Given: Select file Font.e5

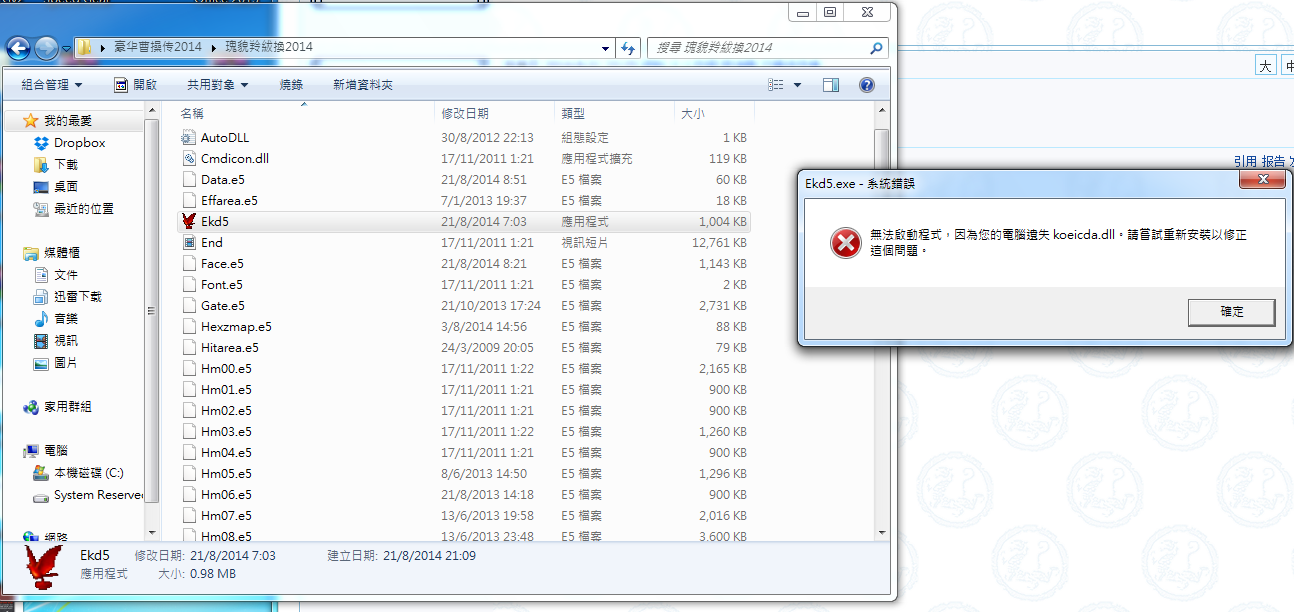Looking at the screenshot, I should pyautogui.click(x=221, y=284).
